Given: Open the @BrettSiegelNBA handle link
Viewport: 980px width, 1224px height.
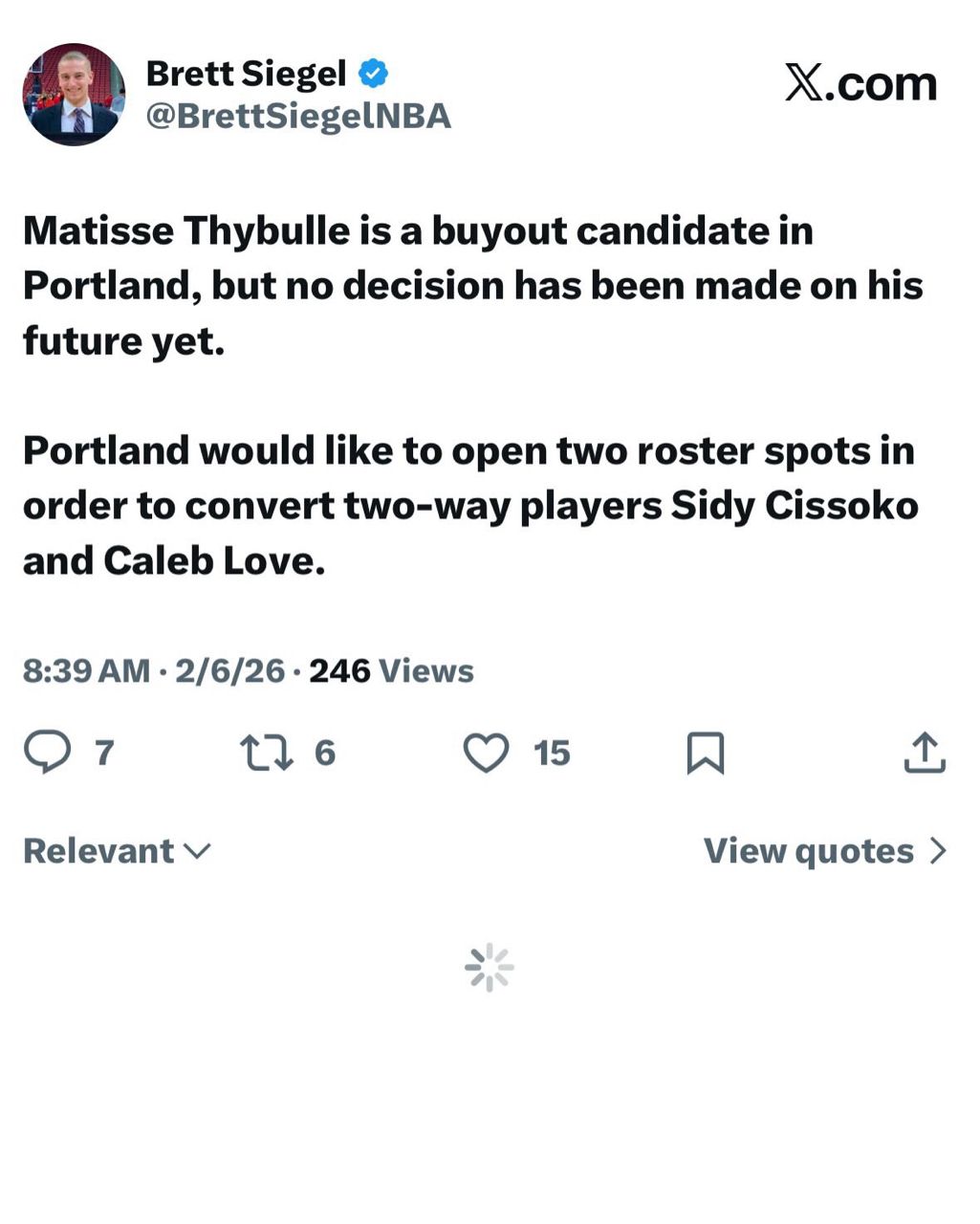Looking at the screenshot, I should click(297, 116).
